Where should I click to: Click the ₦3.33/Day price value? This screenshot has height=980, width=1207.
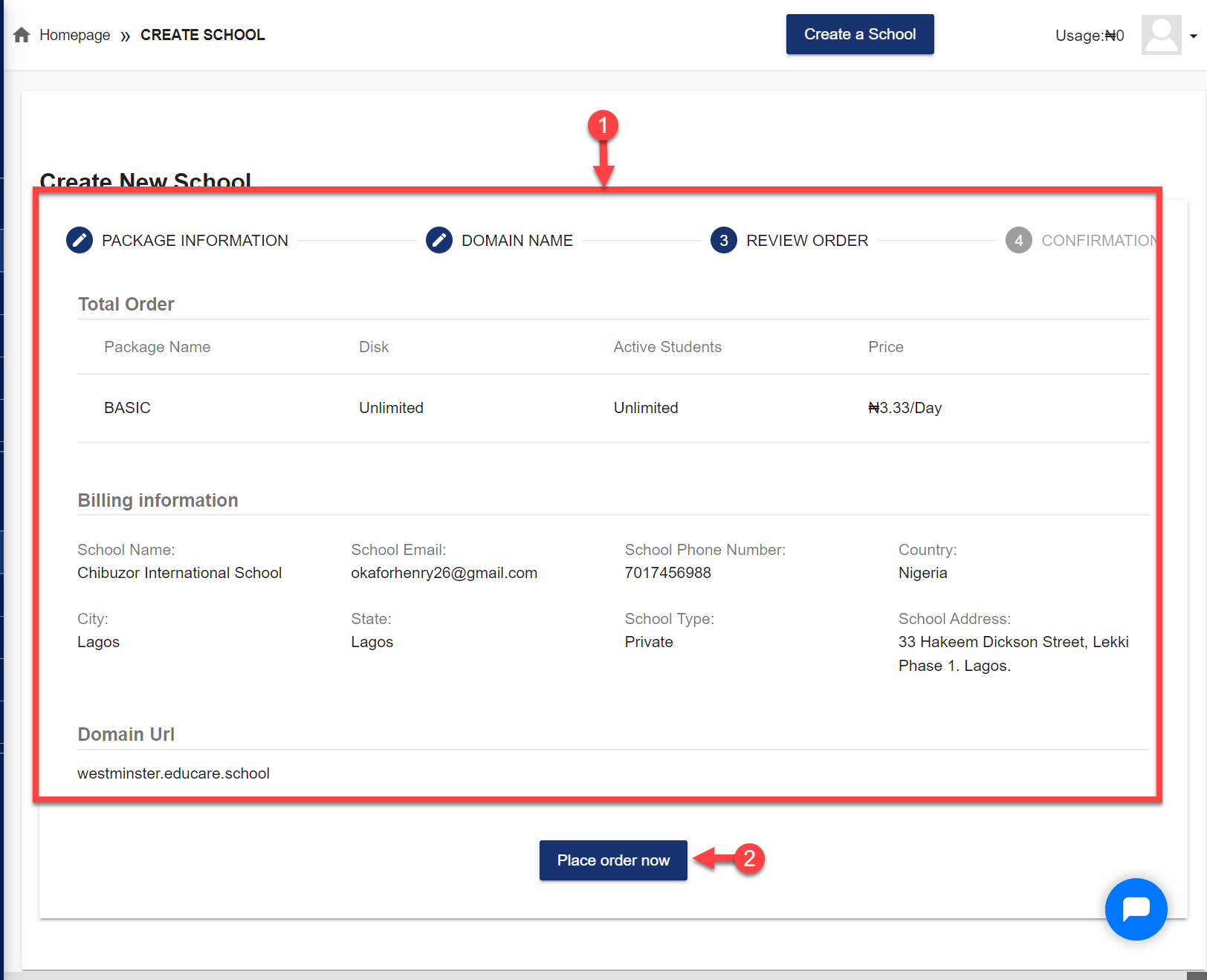905,408
